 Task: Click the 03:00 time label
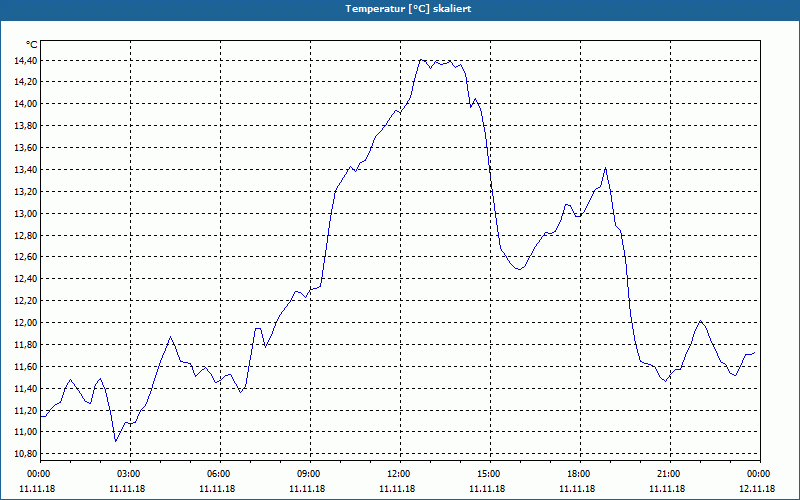coord(130,474)
